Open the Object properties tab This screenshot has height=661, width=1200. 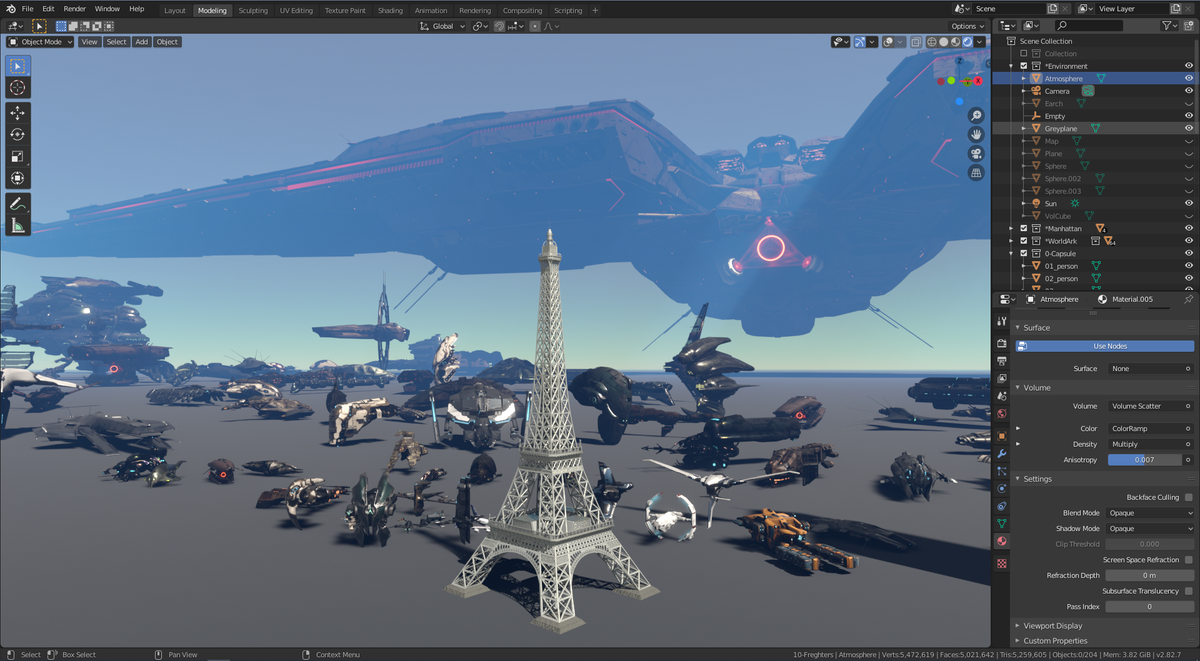point(1002,436)
